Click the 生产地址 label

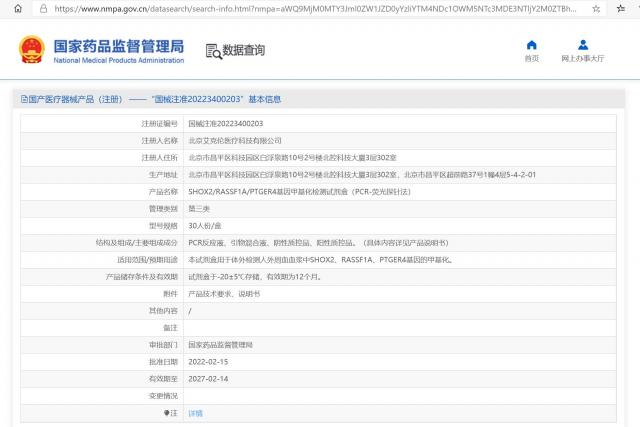[163, 175]
